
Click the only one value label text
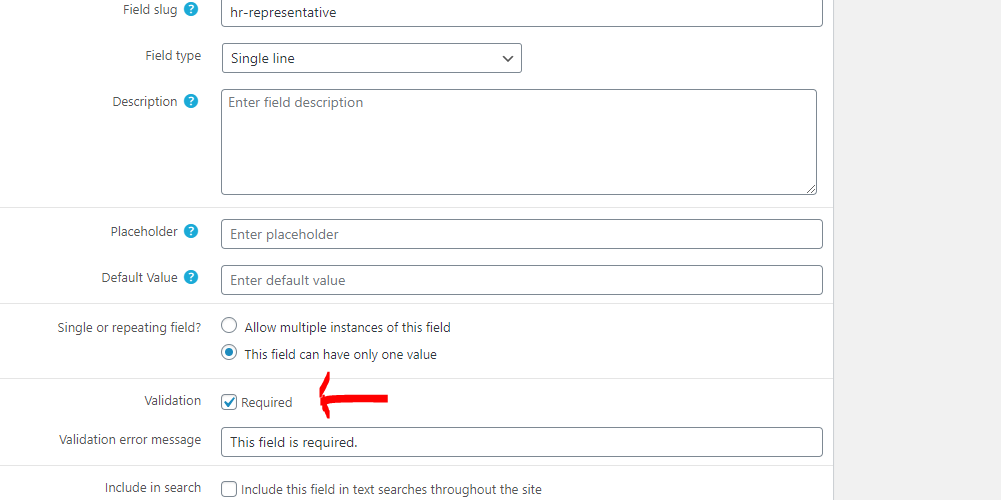tap(340, 354)
